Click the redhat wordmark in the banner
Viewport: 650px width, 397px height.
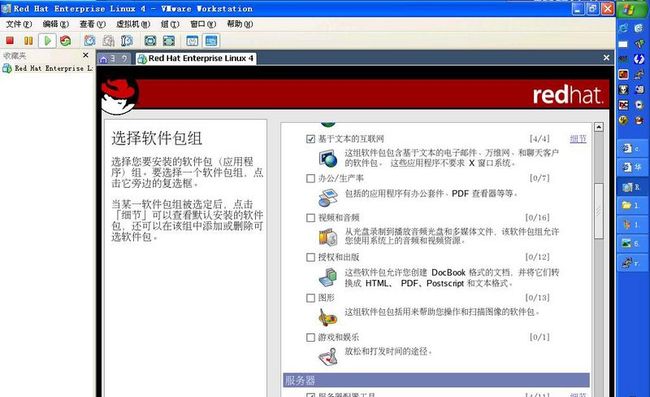click(568, 95)
